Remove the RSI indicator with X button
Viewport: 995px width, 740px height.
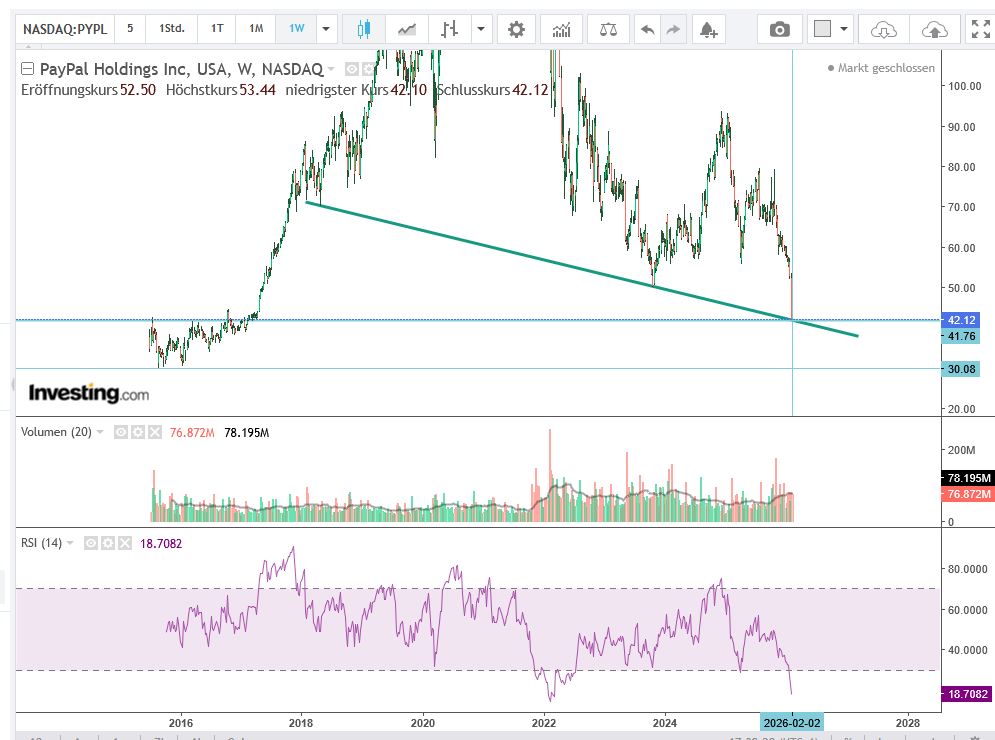coord(124,543)
